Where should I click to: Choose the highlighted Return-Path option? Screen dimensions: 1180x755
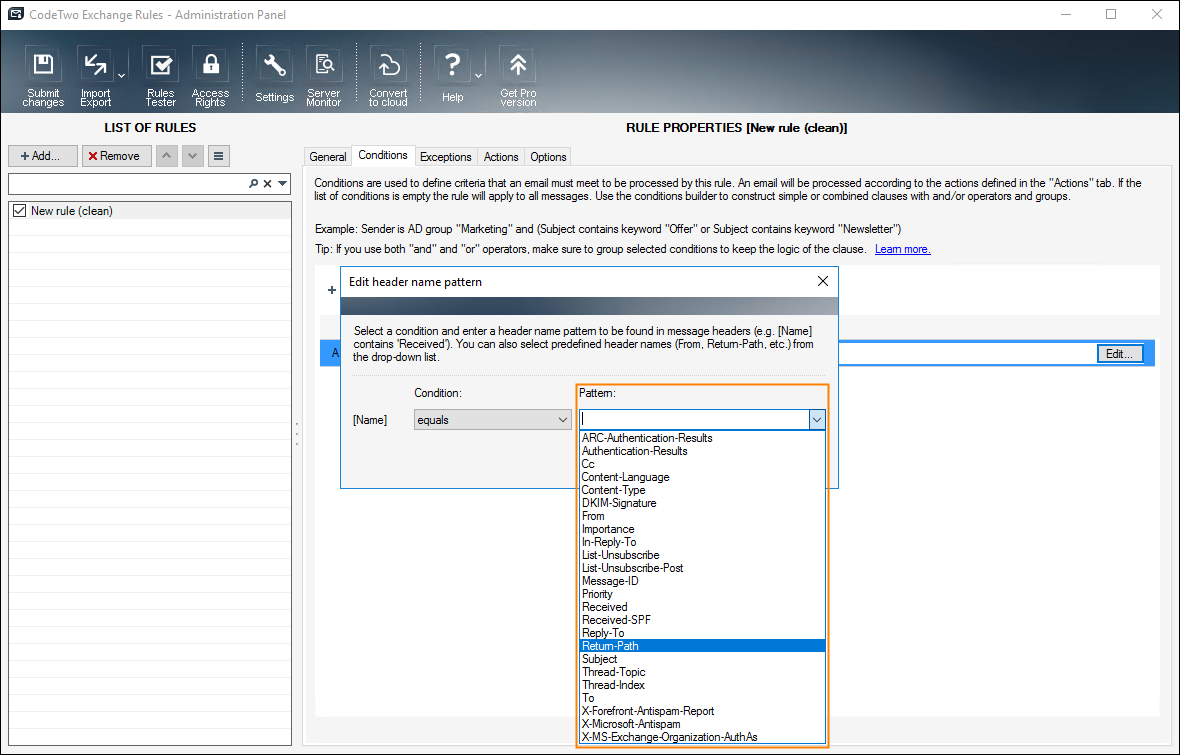703,646
